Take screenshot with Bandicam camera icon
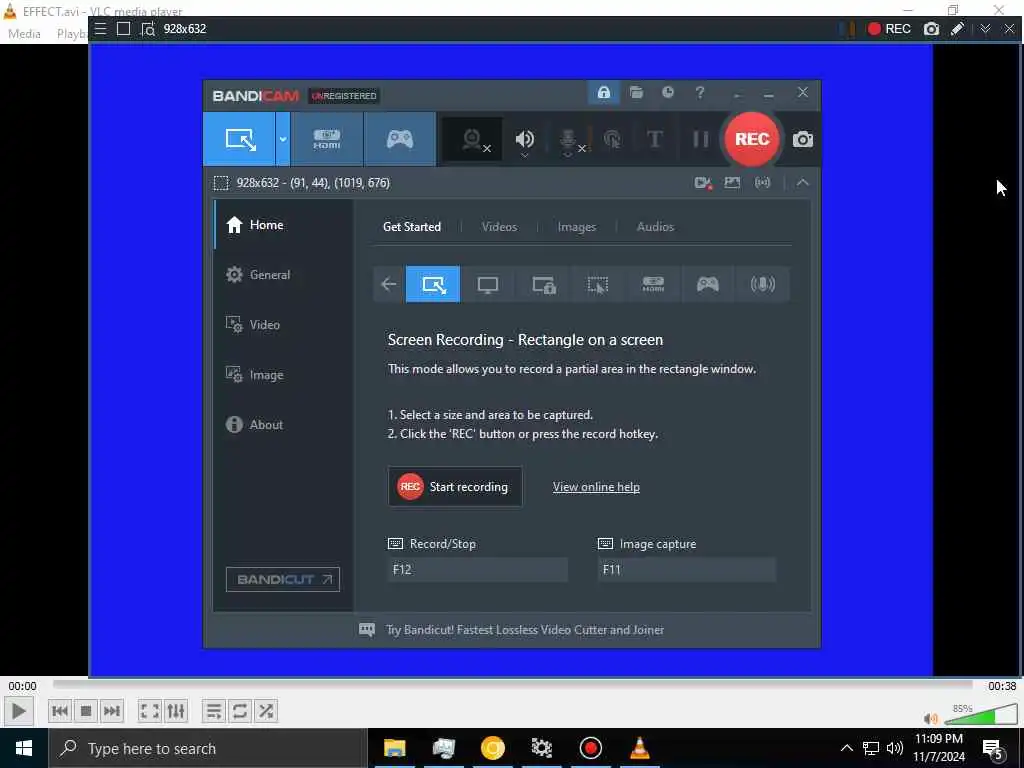Viewport: 1024px width, 768px height. click(x=803, y=139)
